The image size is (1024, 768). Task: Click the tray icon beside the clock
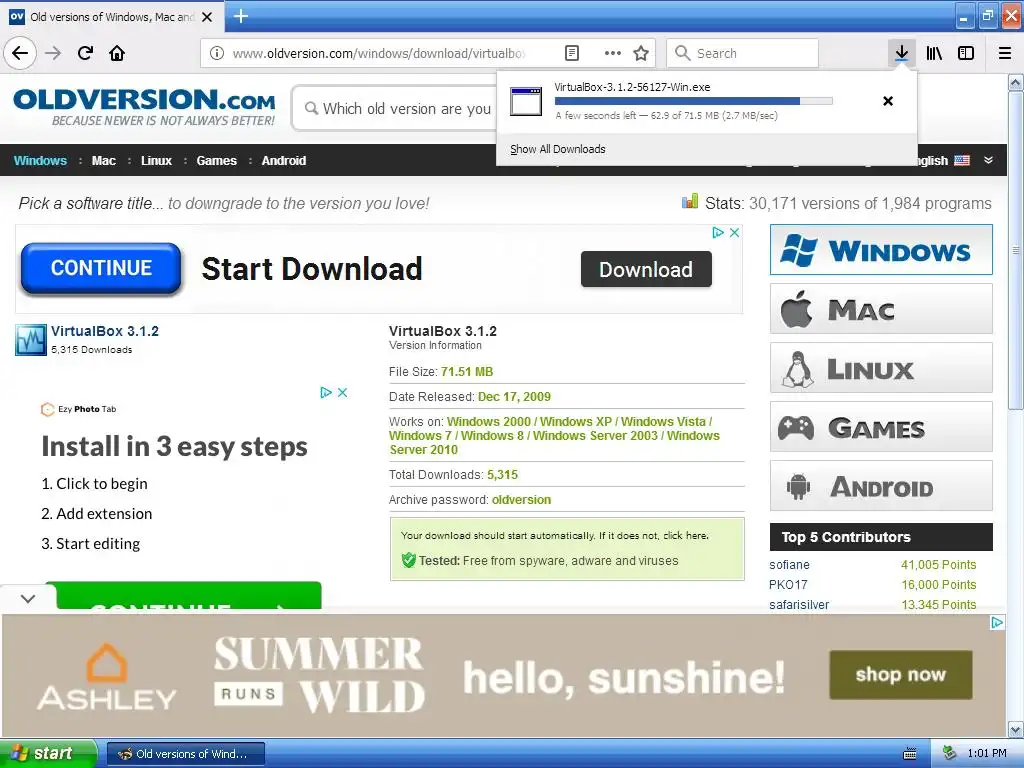tap(950, 753)
